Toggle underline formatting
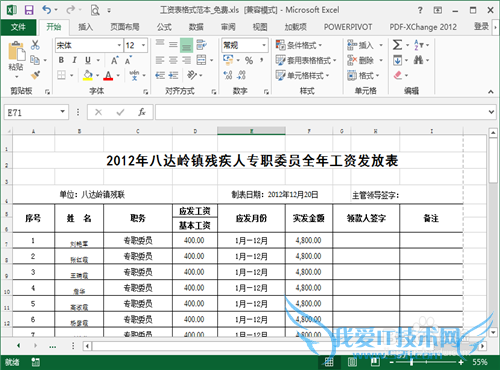500x370 pixels. pyautogui.click(x=88, y=60)
